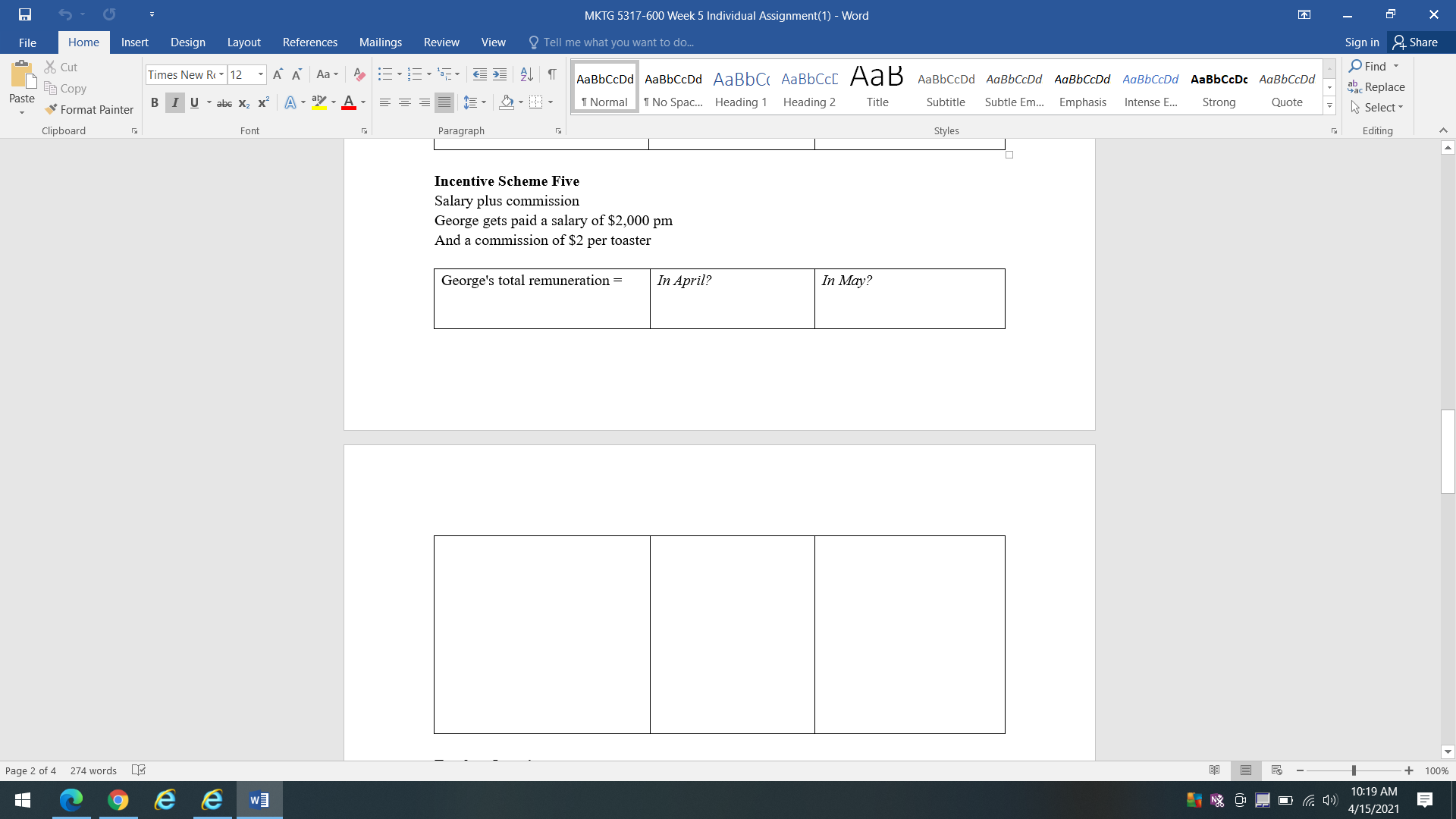Click Replace in Editing group
The image size is (1456, 819).
(1377, 87)
